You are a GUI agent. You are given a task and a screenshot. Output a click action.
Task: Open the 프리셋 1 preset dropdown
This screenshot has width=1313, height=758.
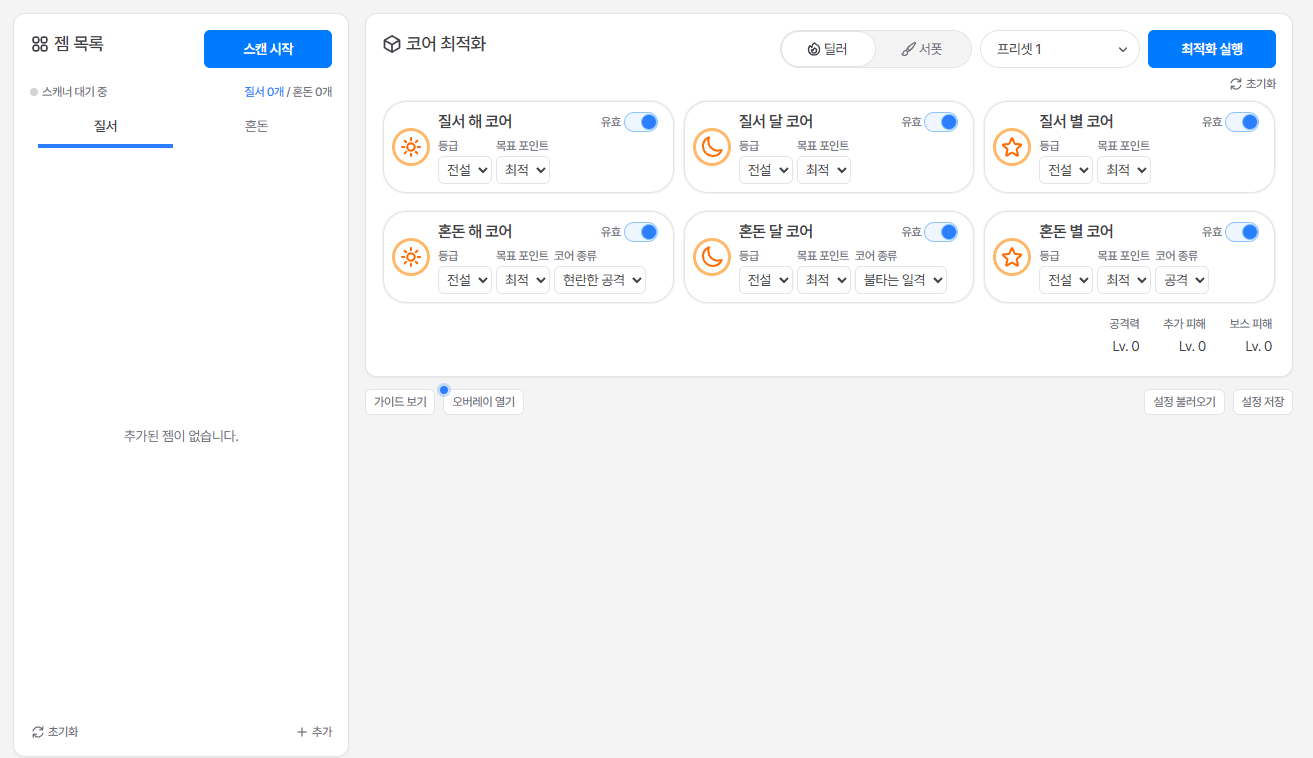coord(1060,49)
